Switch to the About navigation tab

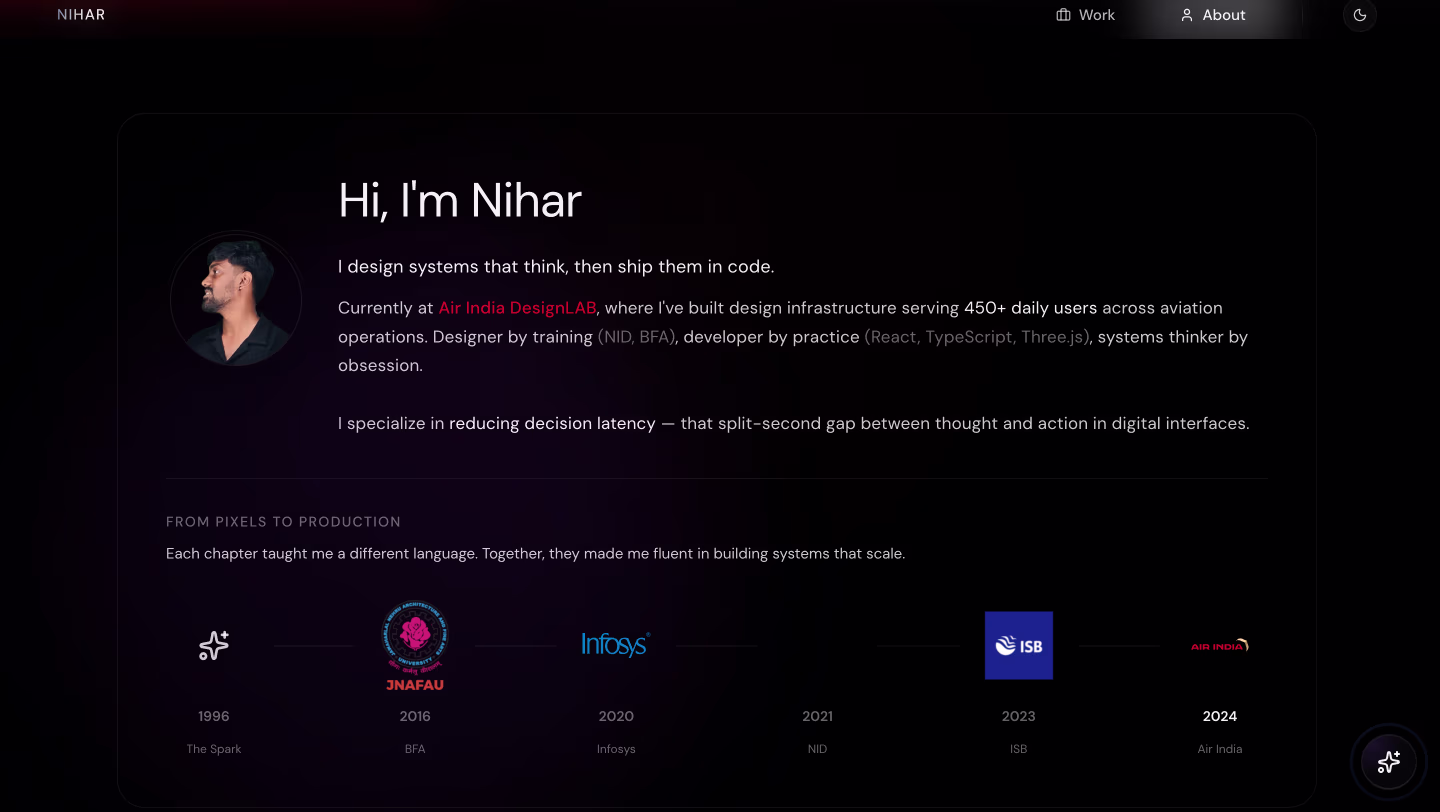click(x=1212, y=15)
